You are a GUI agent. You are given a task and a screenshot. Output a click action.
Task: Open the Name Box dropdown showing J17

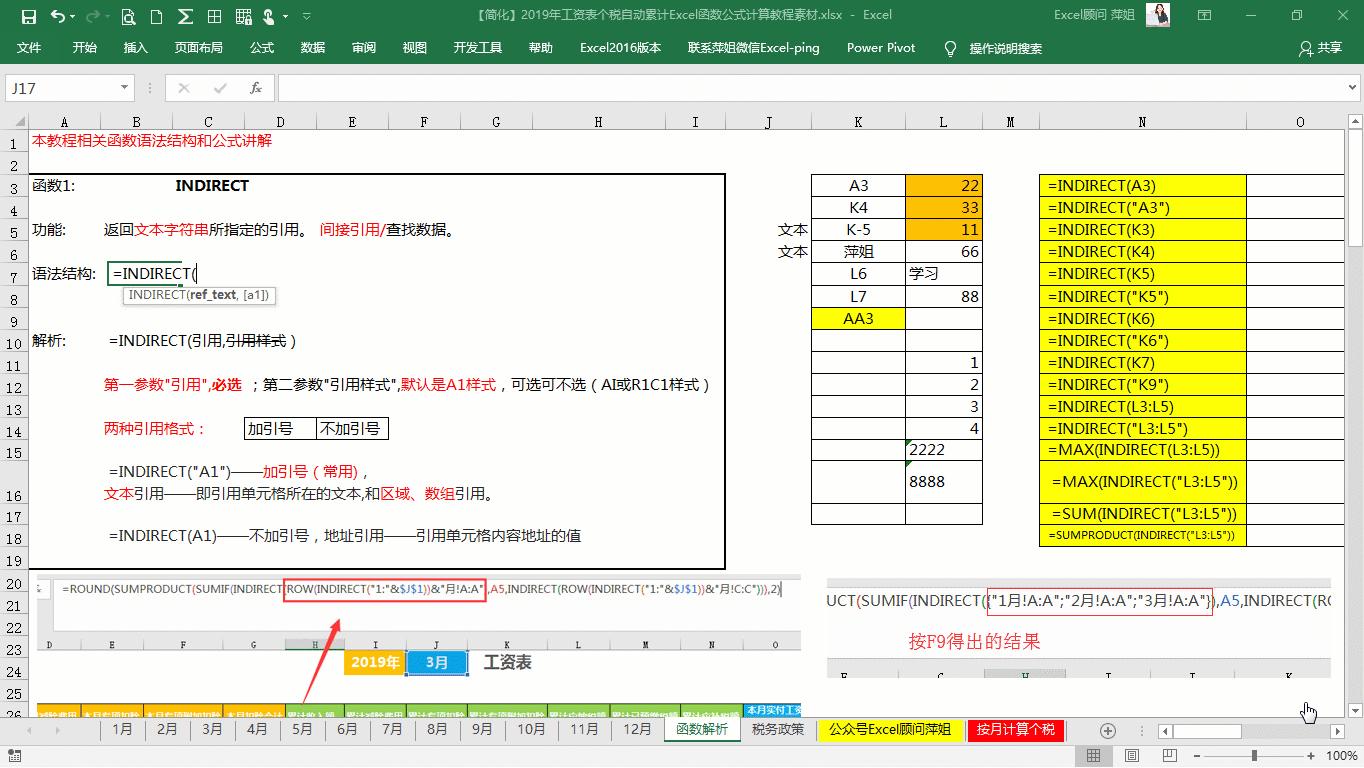tap(123, 88)
